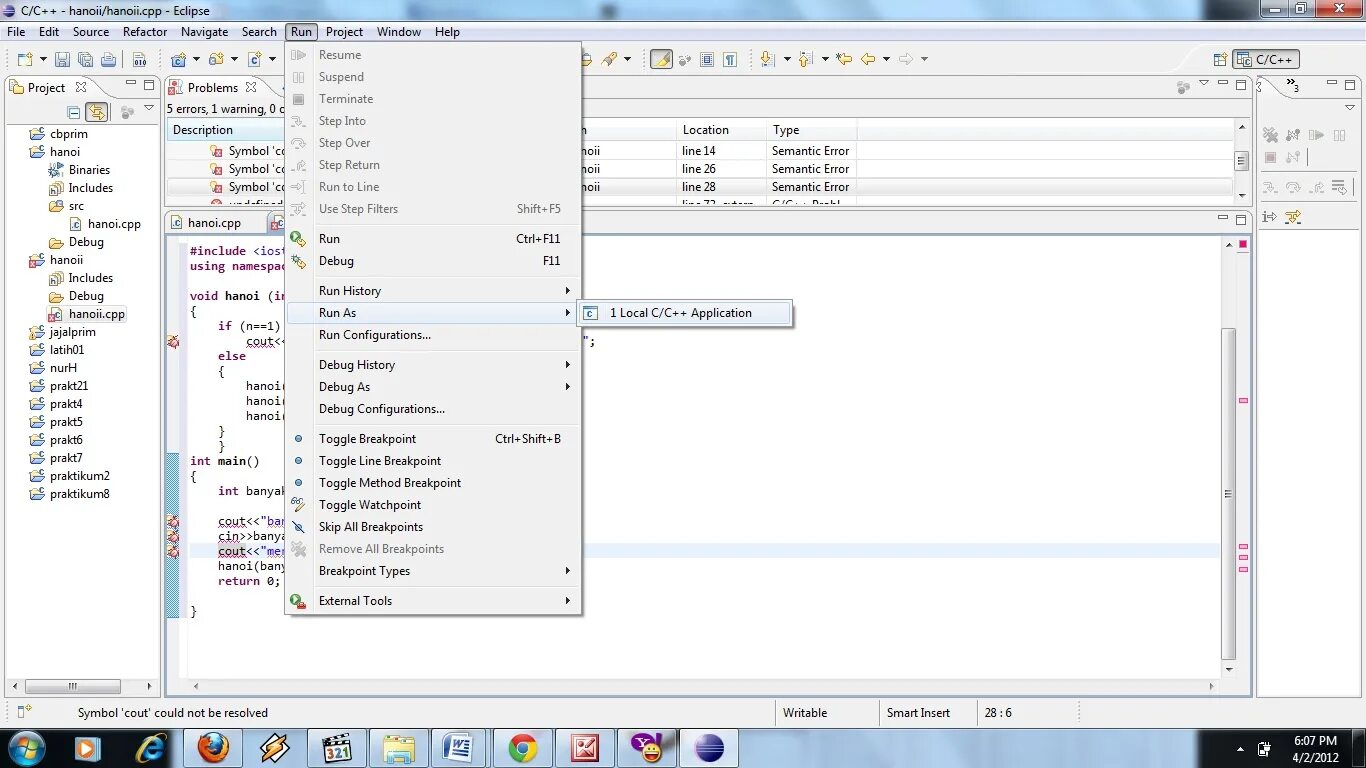Open Run Configurations dialog entry
This screenshot has width=1366, height=768.
[x=434, y=335]
